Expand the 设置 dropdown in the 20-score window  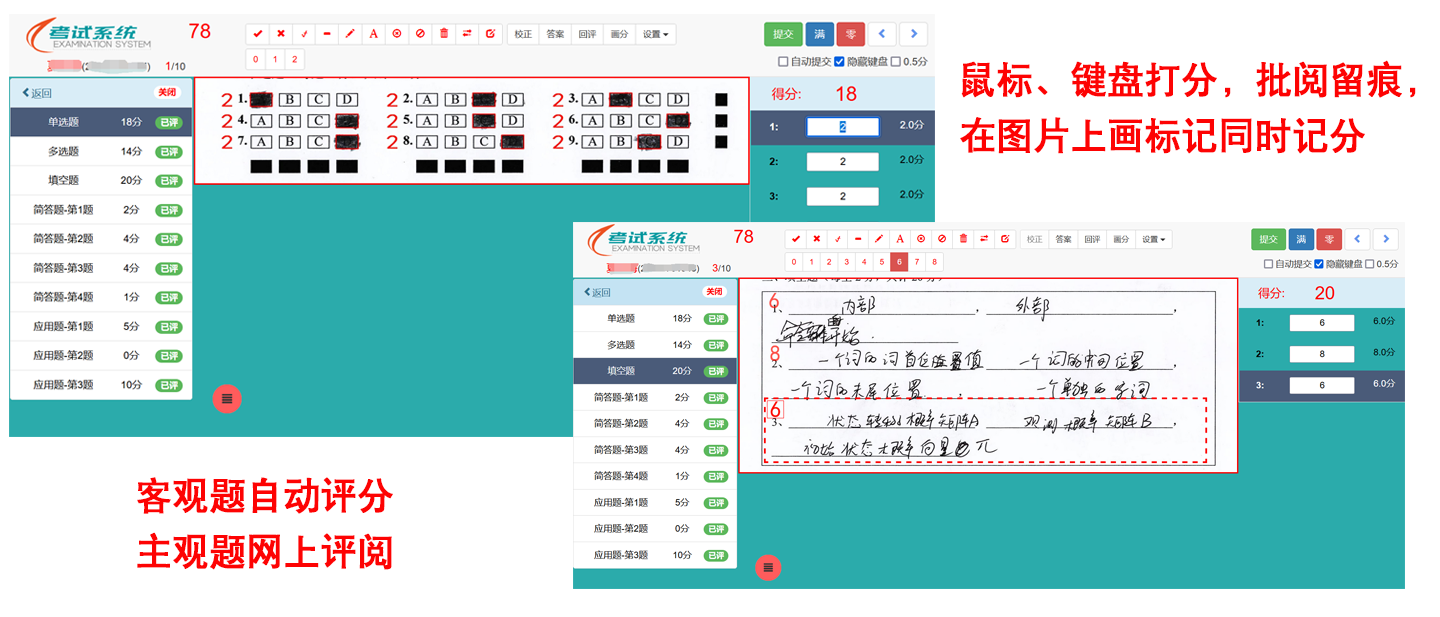click(x=1155, y=239)
